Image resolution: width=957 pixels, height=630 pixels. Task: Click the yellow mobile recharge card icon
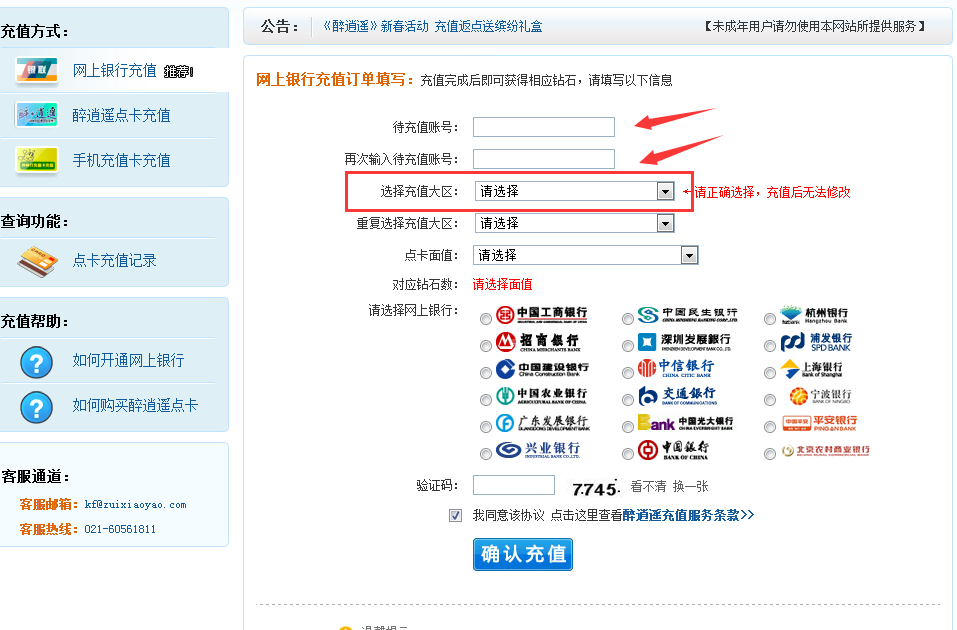click(x=37, y=160)
